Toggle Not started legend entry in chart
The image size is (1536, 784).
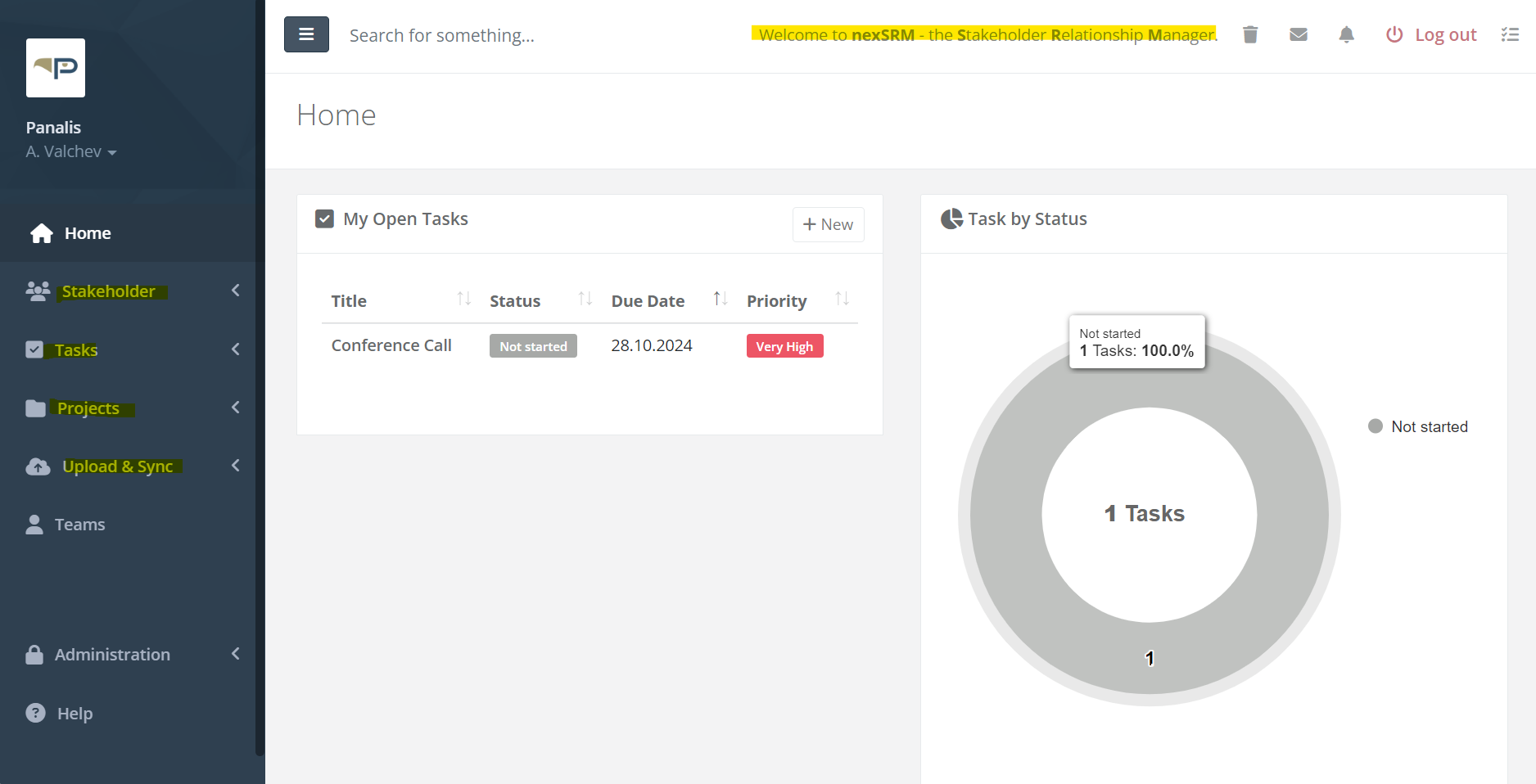coord(1418,426)
